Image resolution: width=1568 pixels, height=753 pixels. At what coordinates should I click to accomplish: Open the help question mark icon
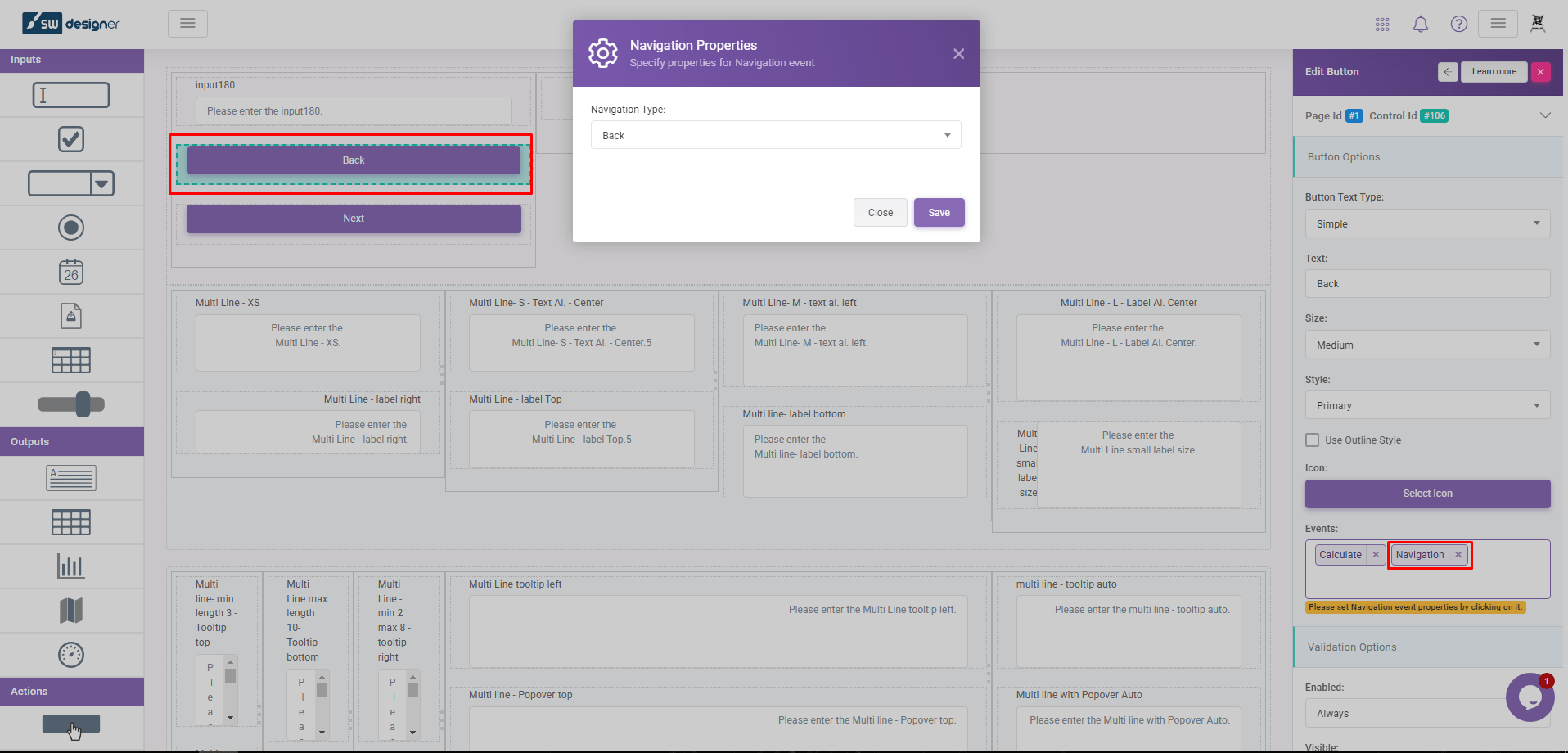[1459, 24]
